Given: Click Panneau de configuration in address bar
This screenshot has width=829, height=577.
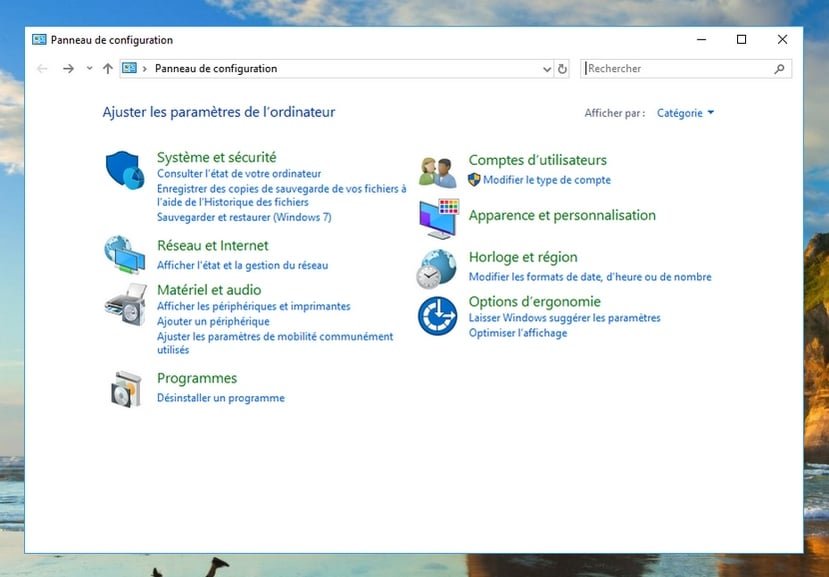Looking at the screenshot, I should click(216, 68).
